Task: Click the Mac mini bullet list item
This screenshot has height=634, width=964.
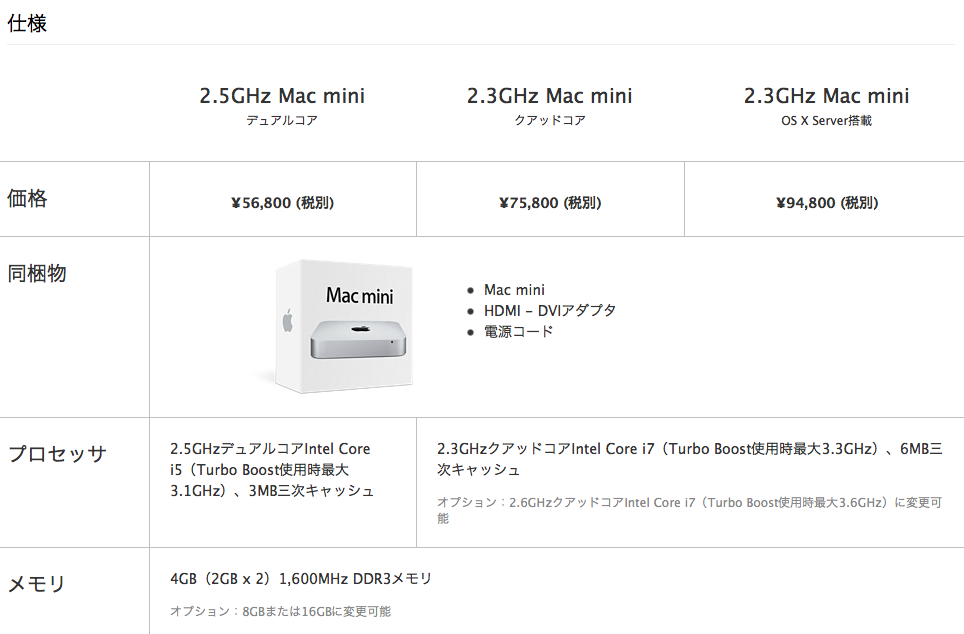Action: (x=514, y=290)
